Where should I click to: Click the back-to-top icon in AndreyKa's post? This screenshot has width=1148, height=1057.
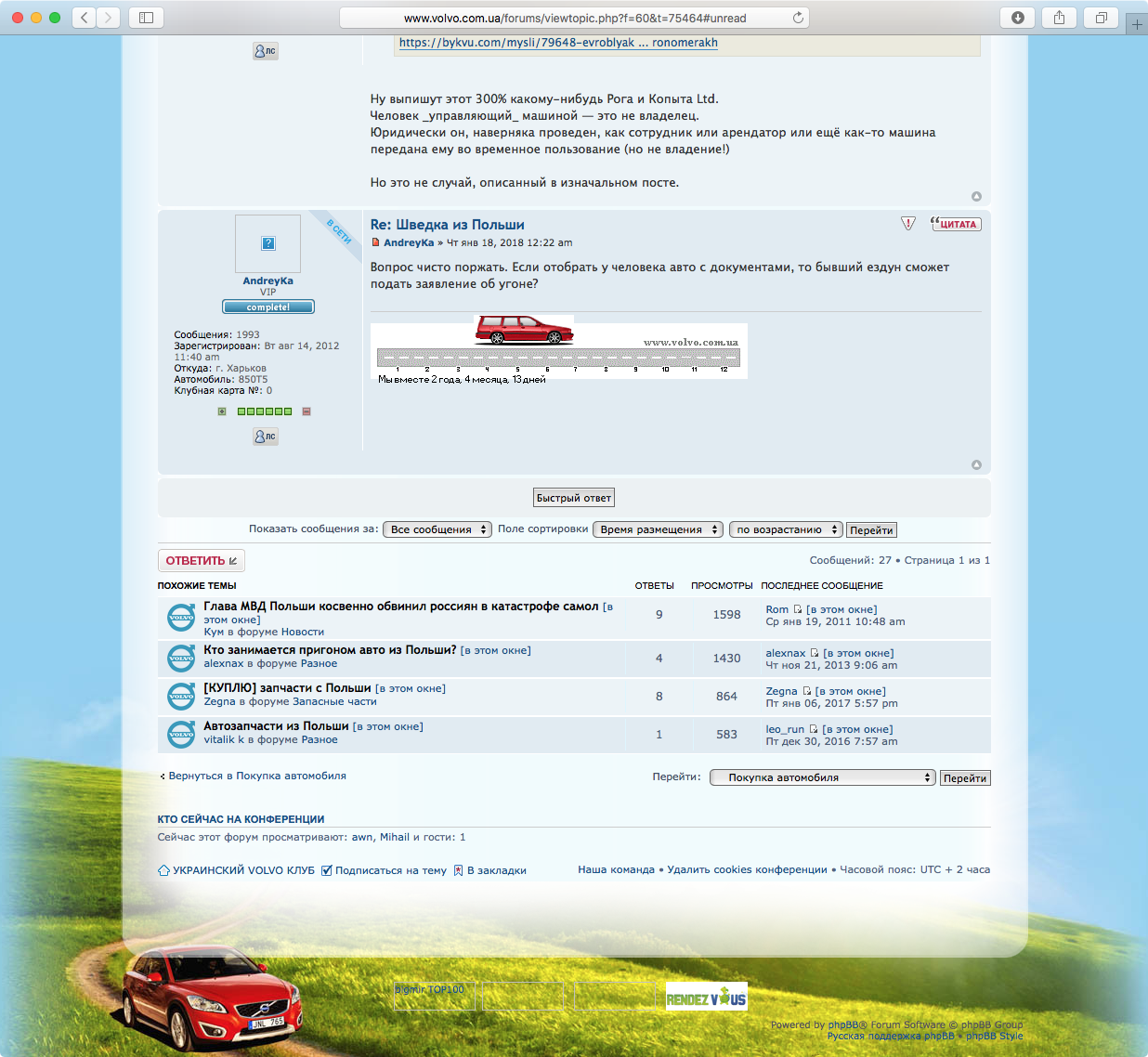[976, 464]
